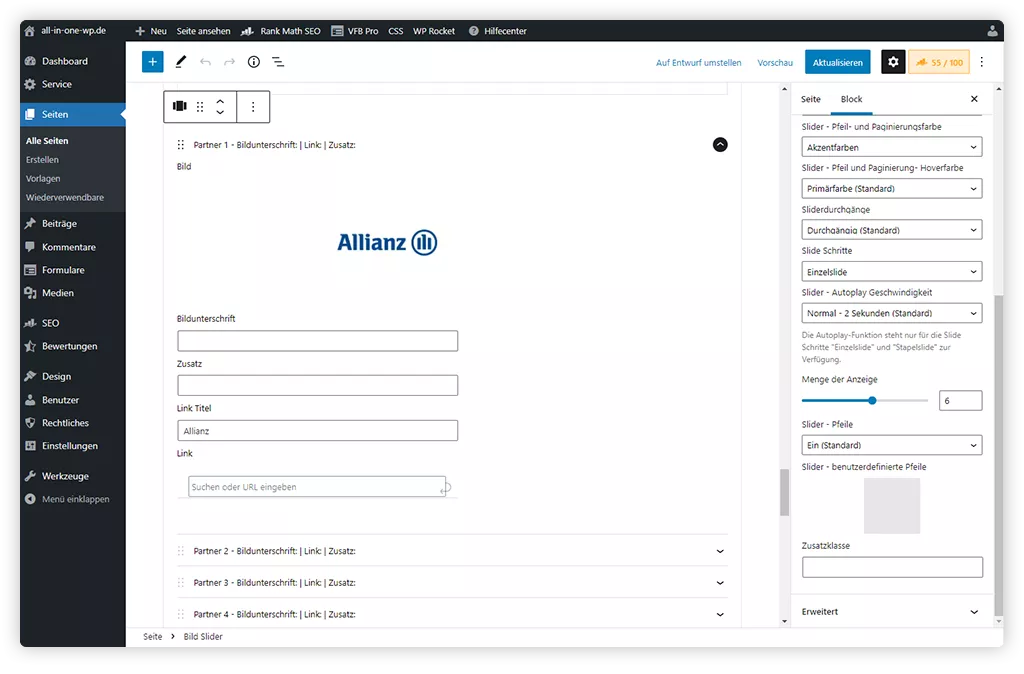
Task: Click the Rückgängig (undo) arrow icon
Action: [206, 62]
